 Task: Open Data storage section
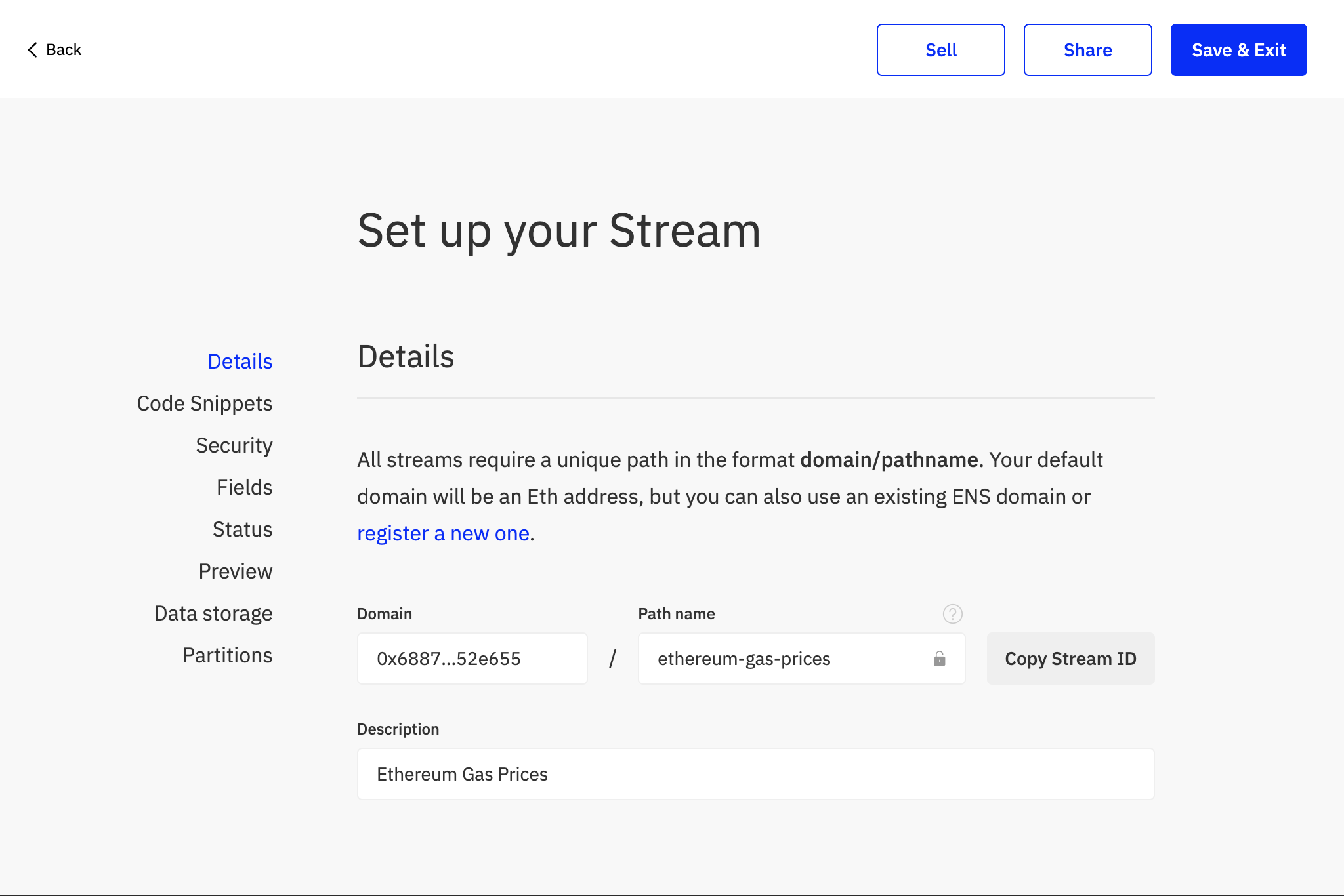point(213,613)
